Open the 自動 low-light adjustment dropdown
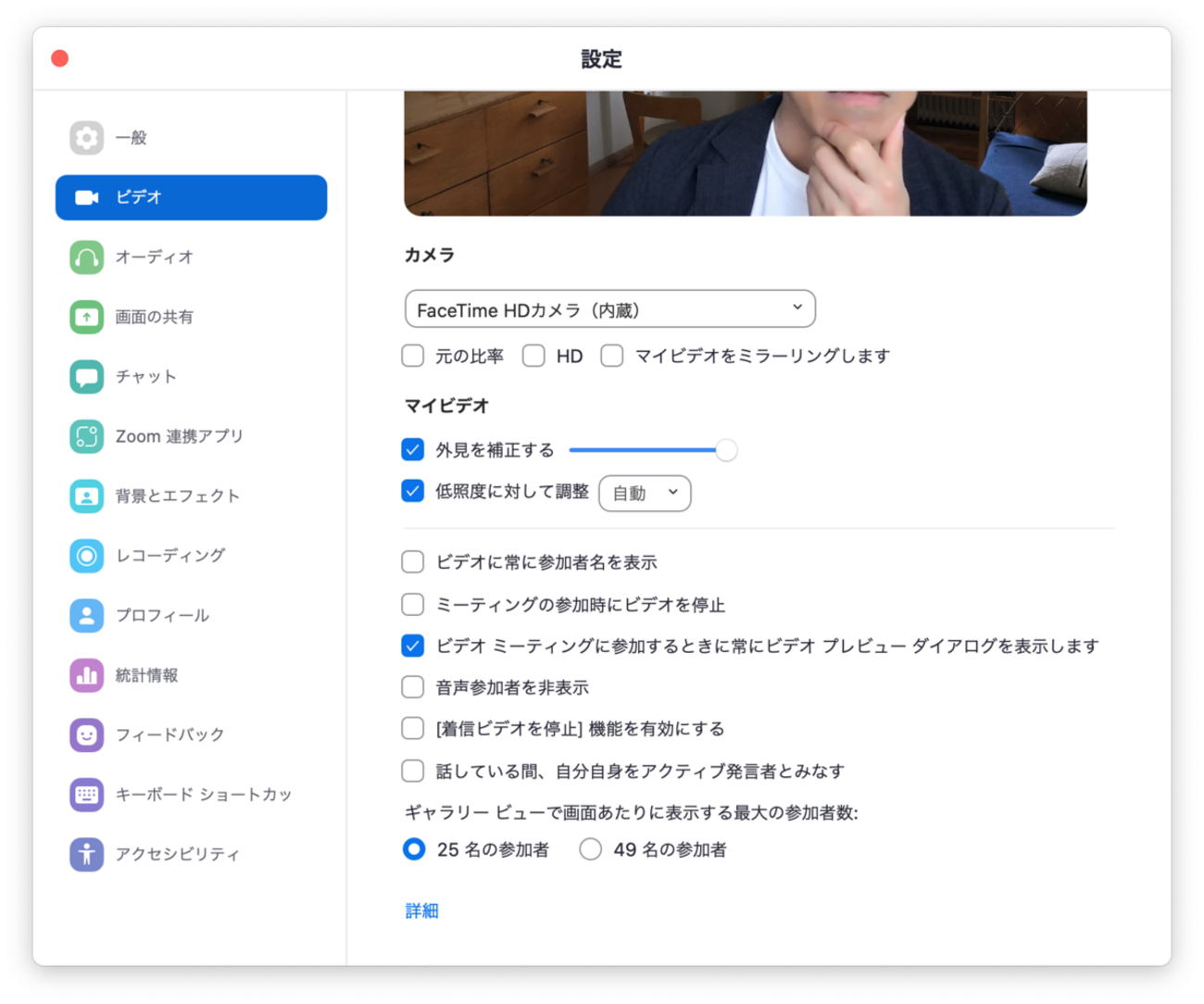 click(x=645, y=493)
